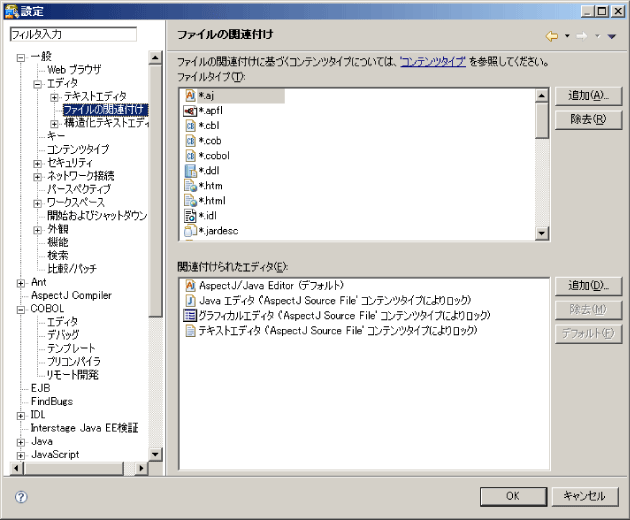Select デバッグ under COBOL

click(63, 334)
